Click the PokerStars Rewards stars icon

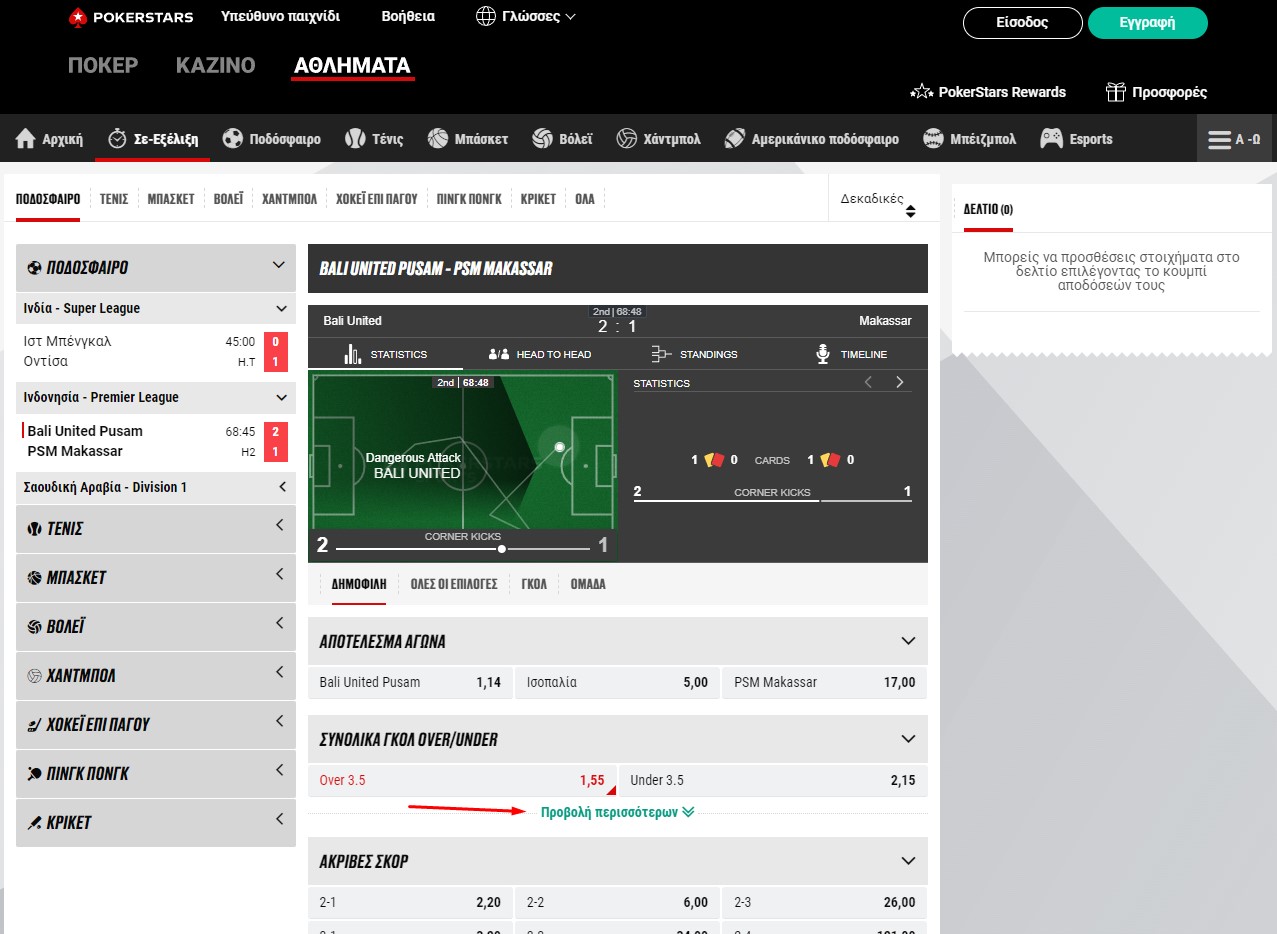pos(921,92)
